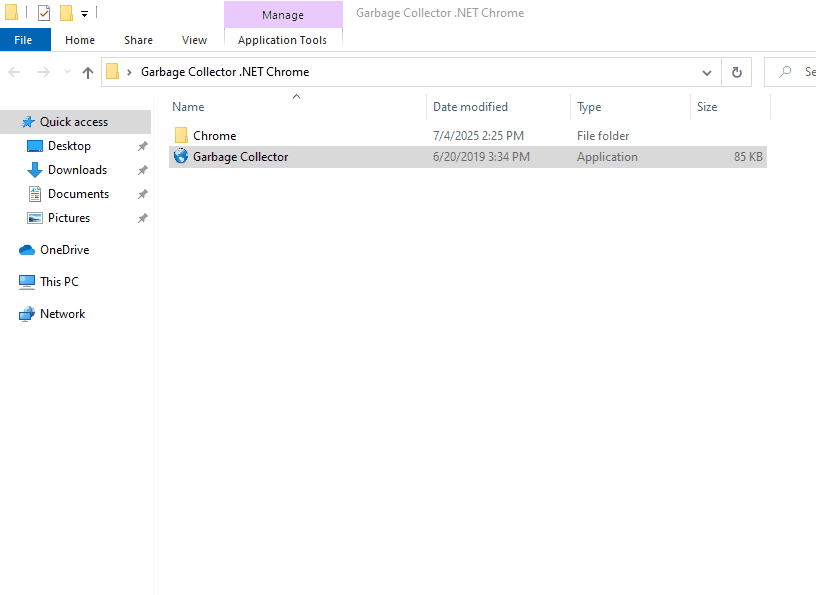Click the search magnifier icon
Image resolution: width=816 pixels, height=595 pixels.
coord(785,72)
